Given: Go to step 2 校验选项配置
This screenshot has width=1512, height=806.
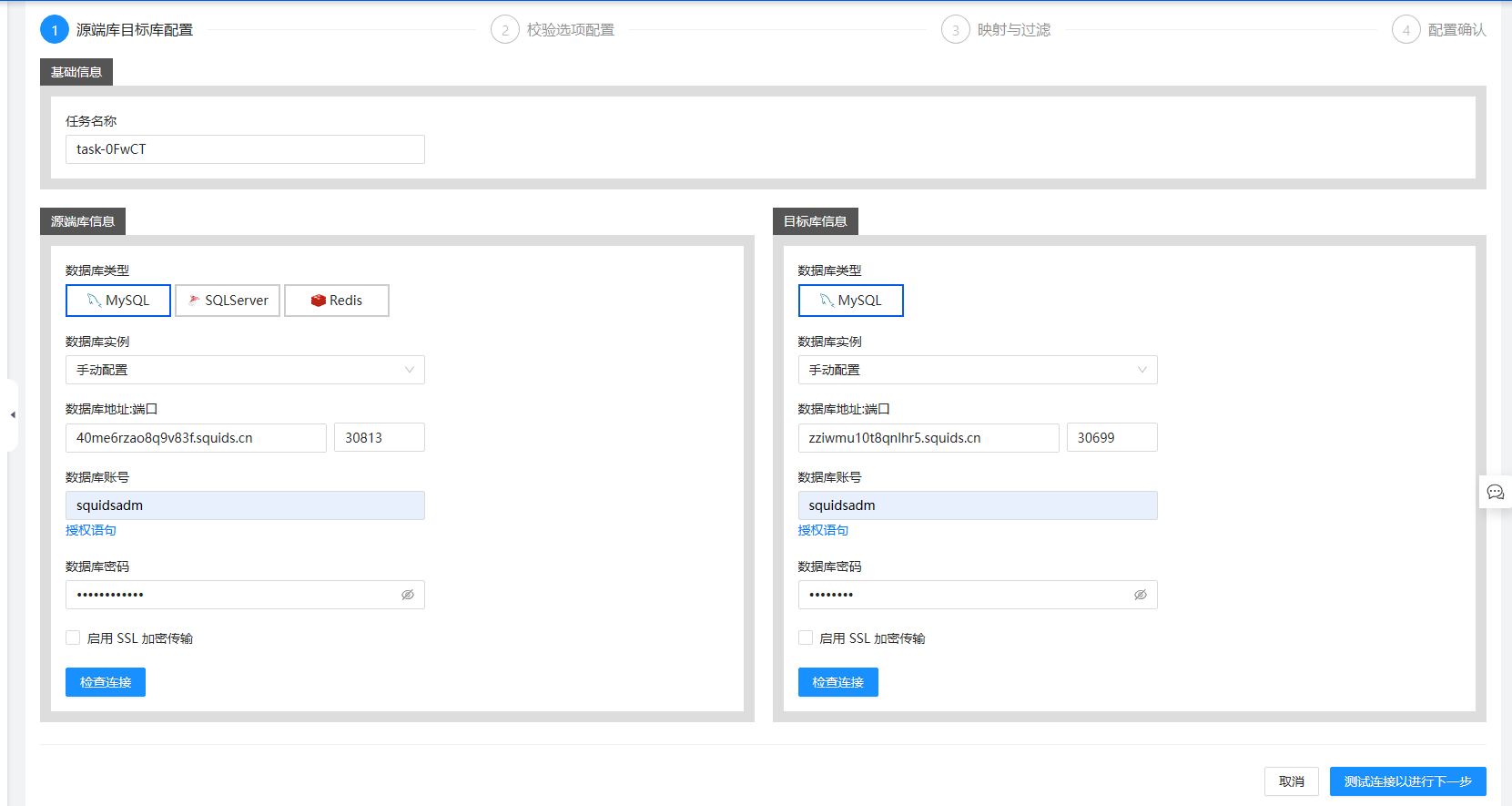Looking at the screenshot, I should [x=553, y=30].
